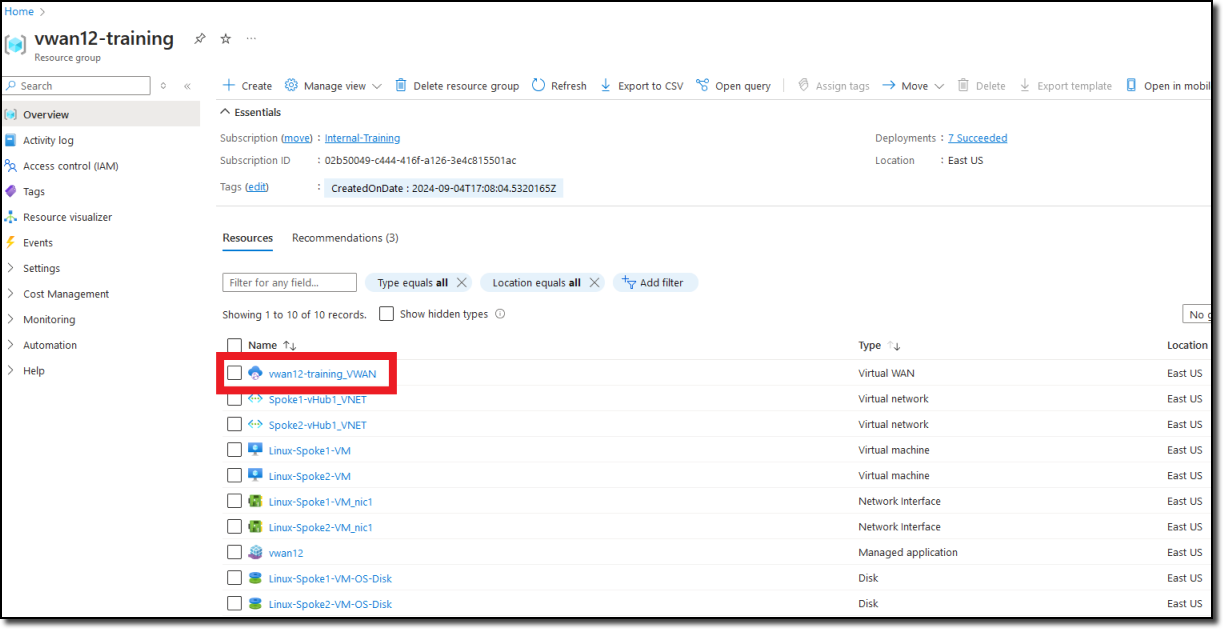Click Assign tags in the toolbar
1223x629 pixels.
833,86
